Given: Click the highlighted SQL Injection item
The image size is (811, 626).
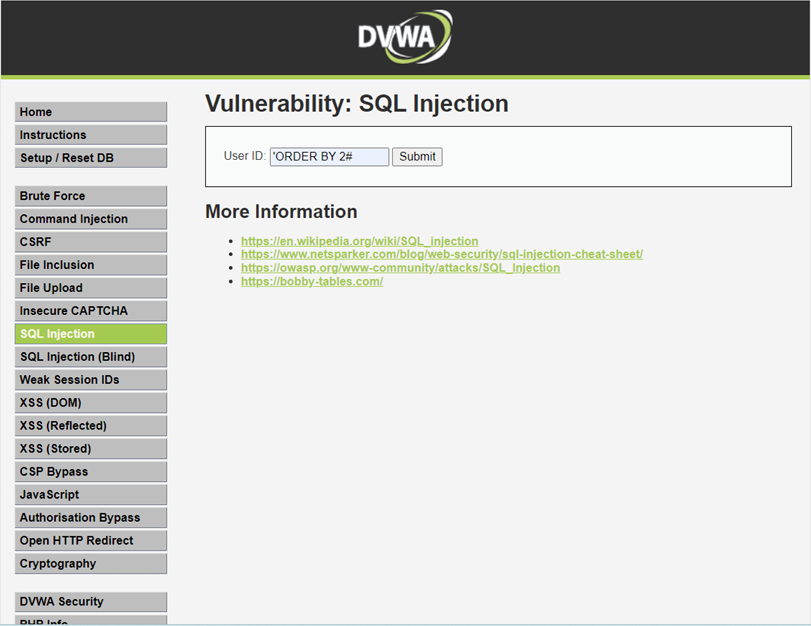Looking at the screenshot, I should (91, 334).
